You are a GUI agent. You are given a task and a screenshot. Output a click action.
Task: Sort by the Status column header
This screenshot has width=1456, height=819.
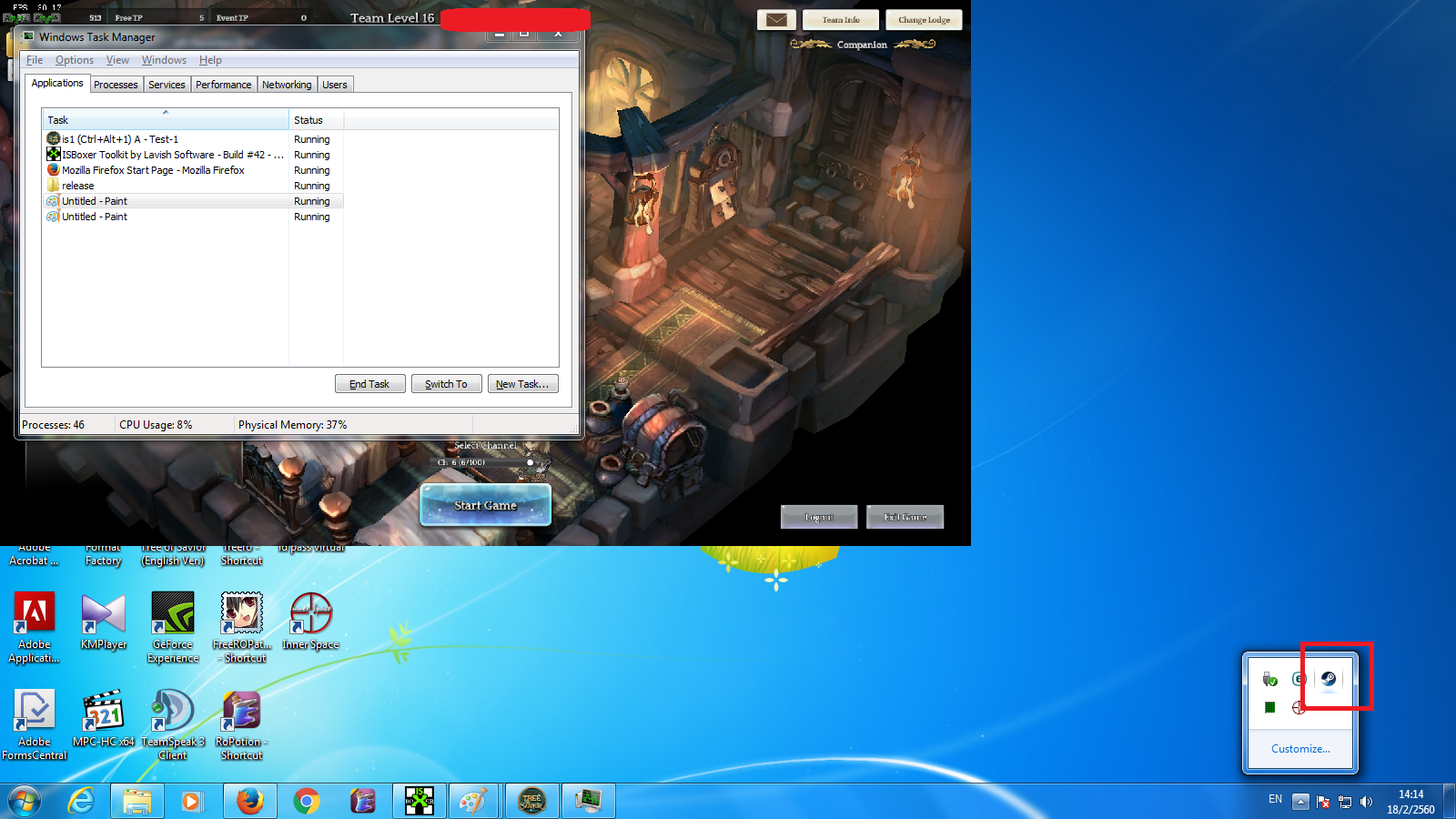point(316,120)
